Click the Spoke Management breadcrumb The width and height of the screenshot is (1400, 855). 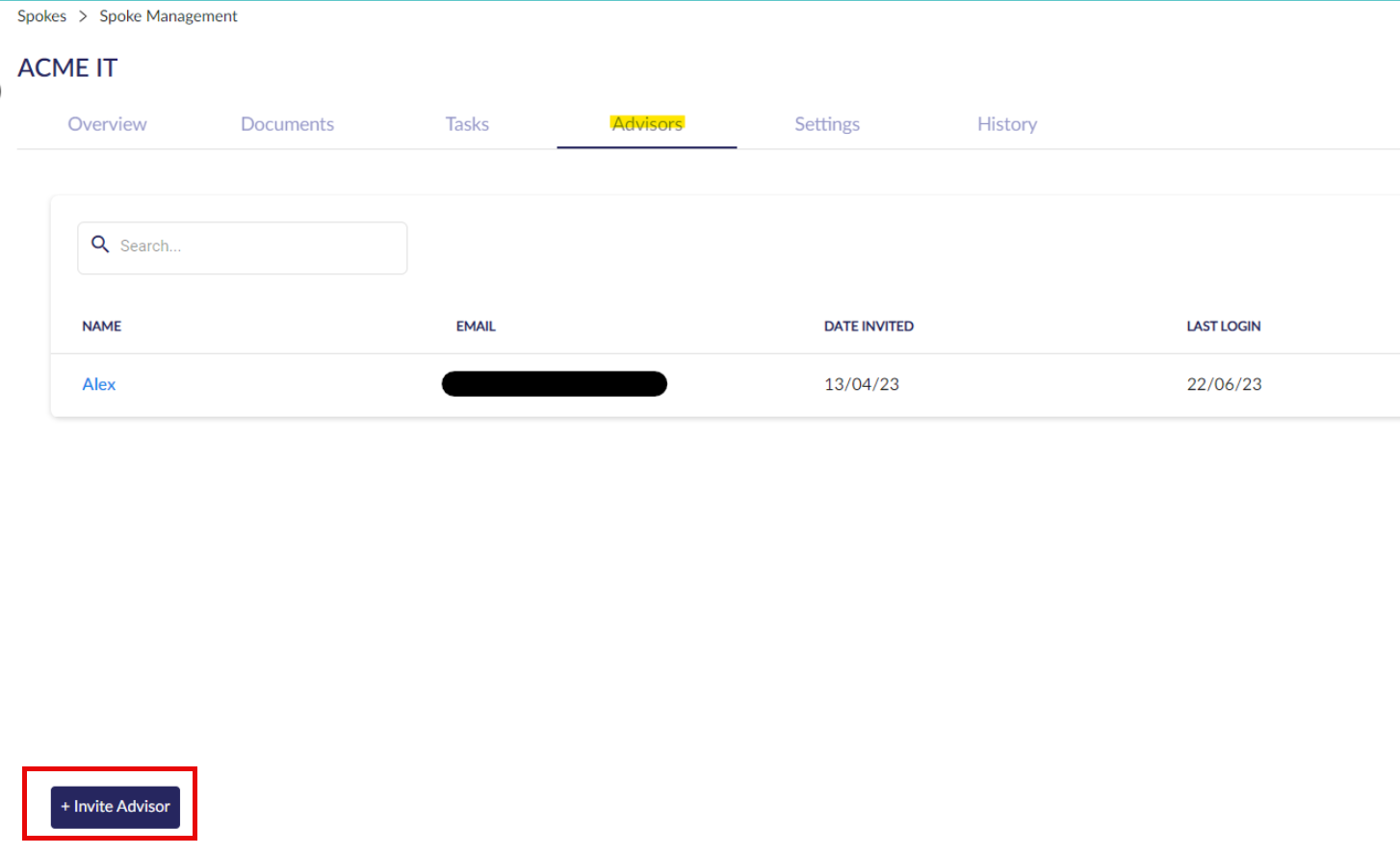169,16
